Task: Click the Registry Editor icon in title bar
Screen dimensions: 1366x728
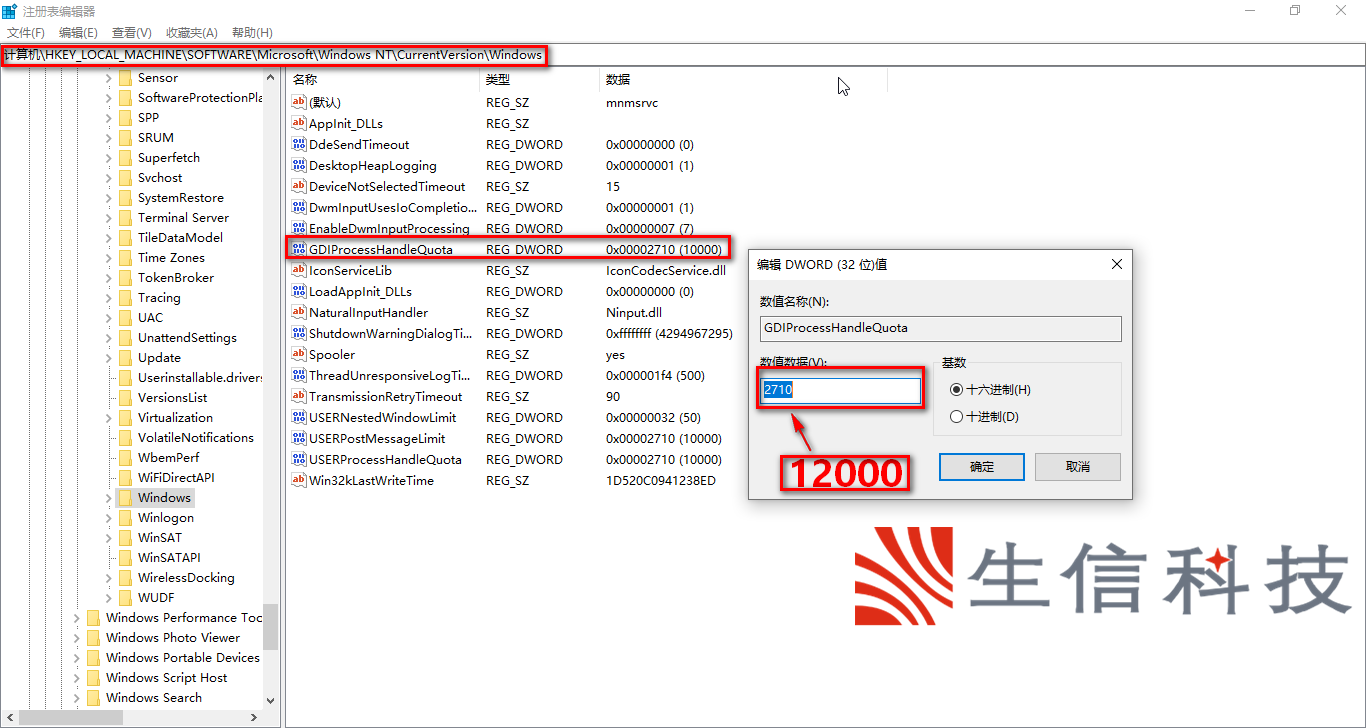Action: 11,10
